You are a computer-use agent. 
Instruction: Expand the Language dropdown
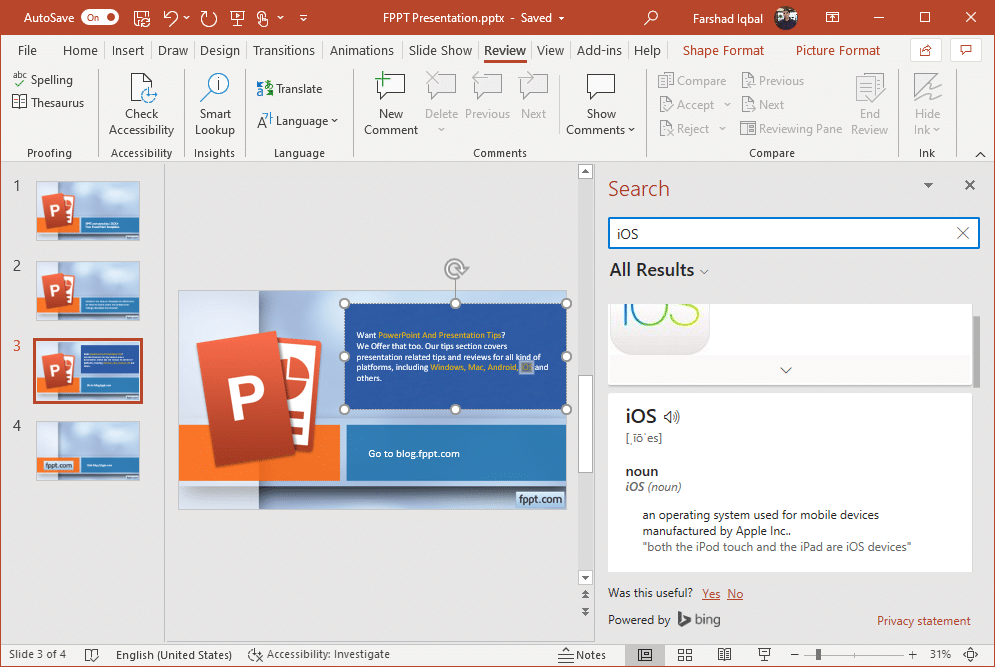(x=298, y=121)
